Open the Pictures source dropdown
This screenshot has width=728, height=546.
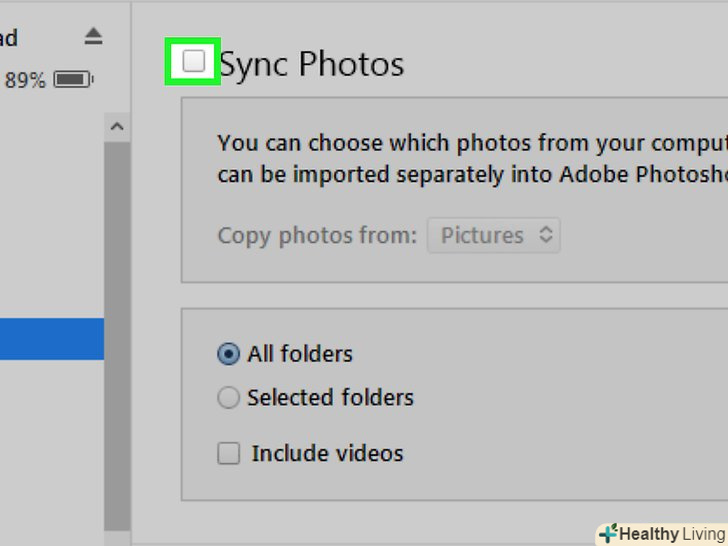pos(493,236)
